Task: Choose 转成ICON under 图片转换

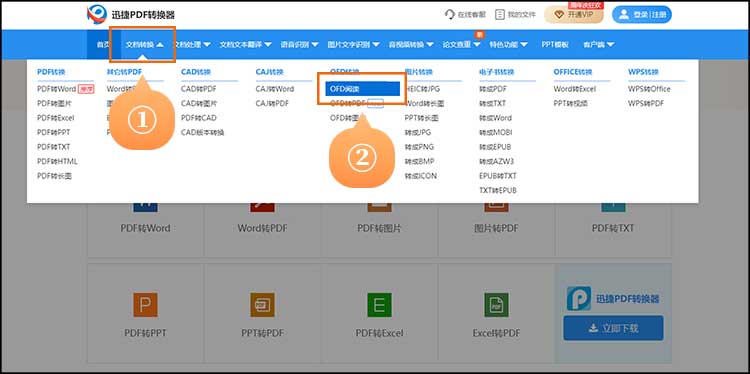Action: [x=420, y=176]
